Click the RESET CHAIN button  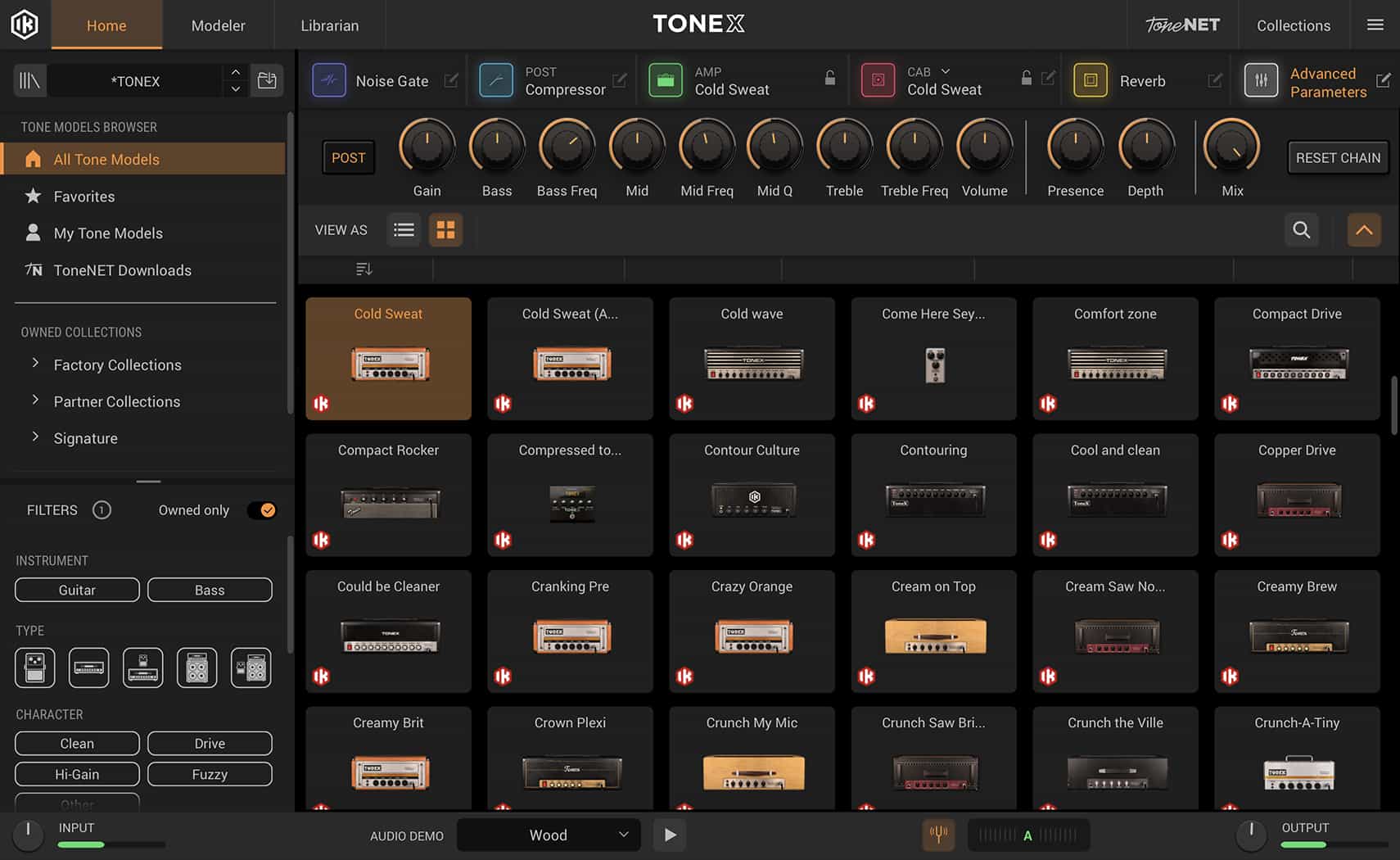(x=1337, y=157)
